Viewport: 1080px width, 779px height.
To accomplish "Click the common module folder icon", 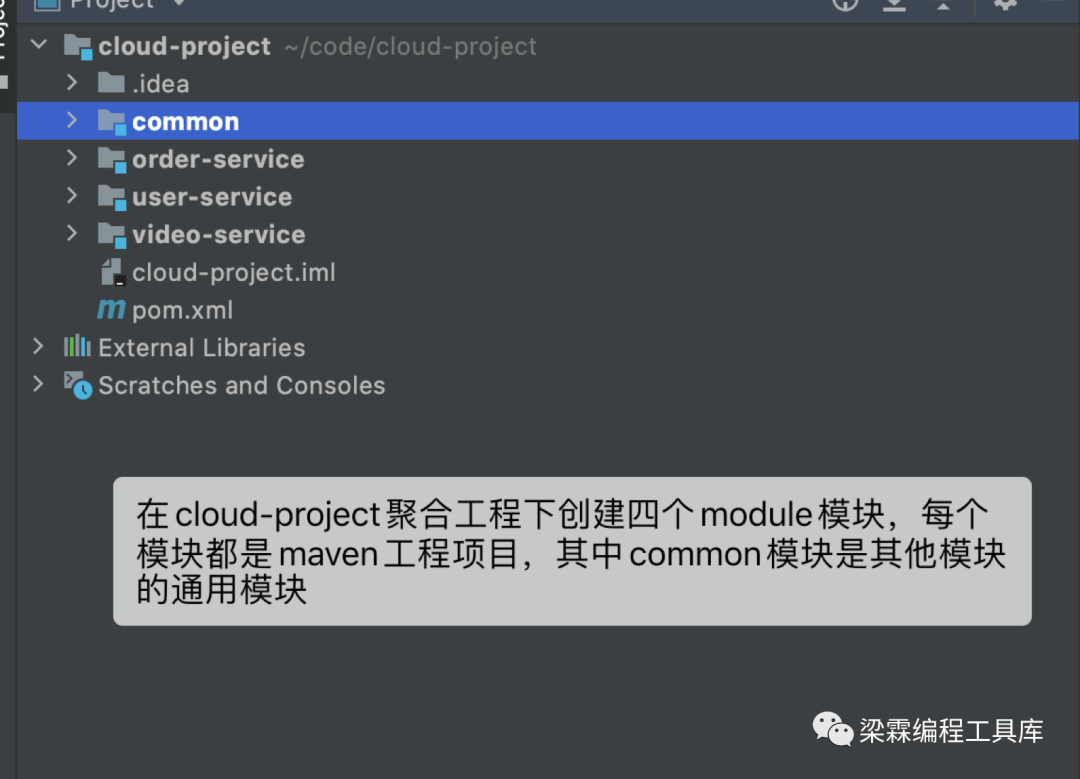I will (112, 122).
